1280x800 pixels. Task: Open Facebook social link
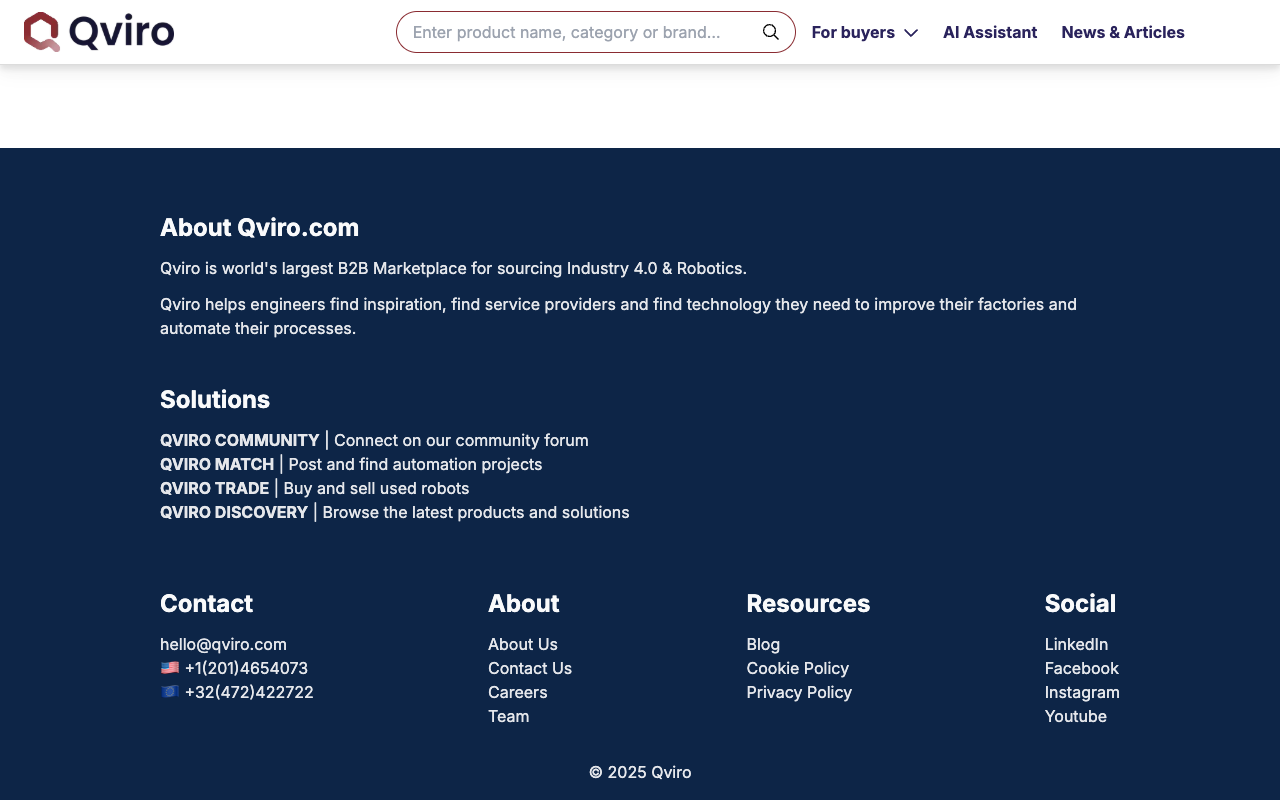pos(1082,668)
